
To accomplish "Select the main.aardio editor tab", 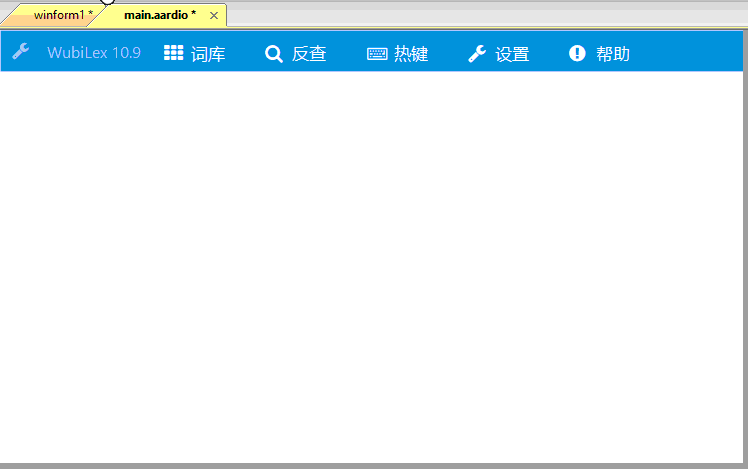I will click(x=160, y=15).
